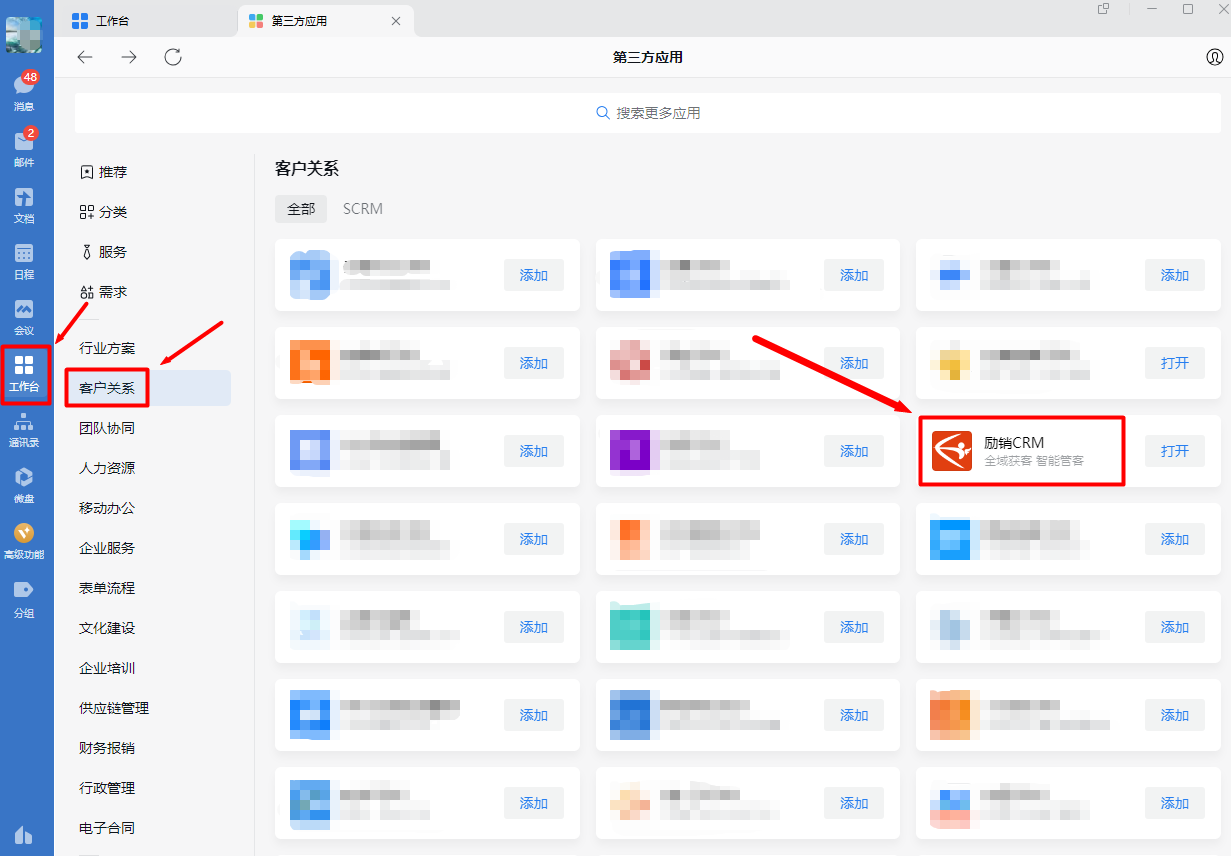
Task: Select 电子合同 in the category list
Action: coord(107,827)
